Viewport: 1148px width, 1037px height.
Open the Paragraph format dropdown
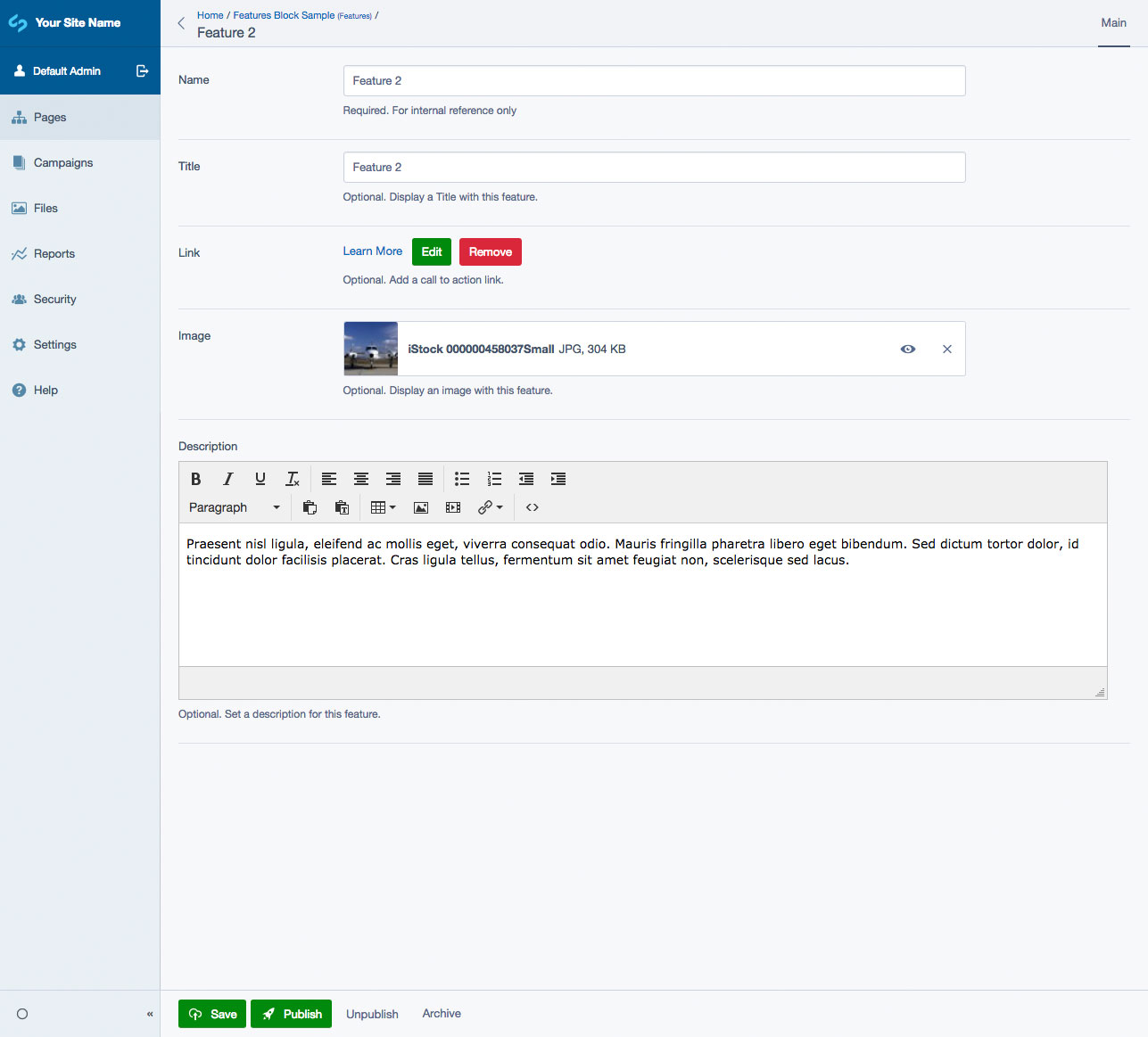click(235, 507)
